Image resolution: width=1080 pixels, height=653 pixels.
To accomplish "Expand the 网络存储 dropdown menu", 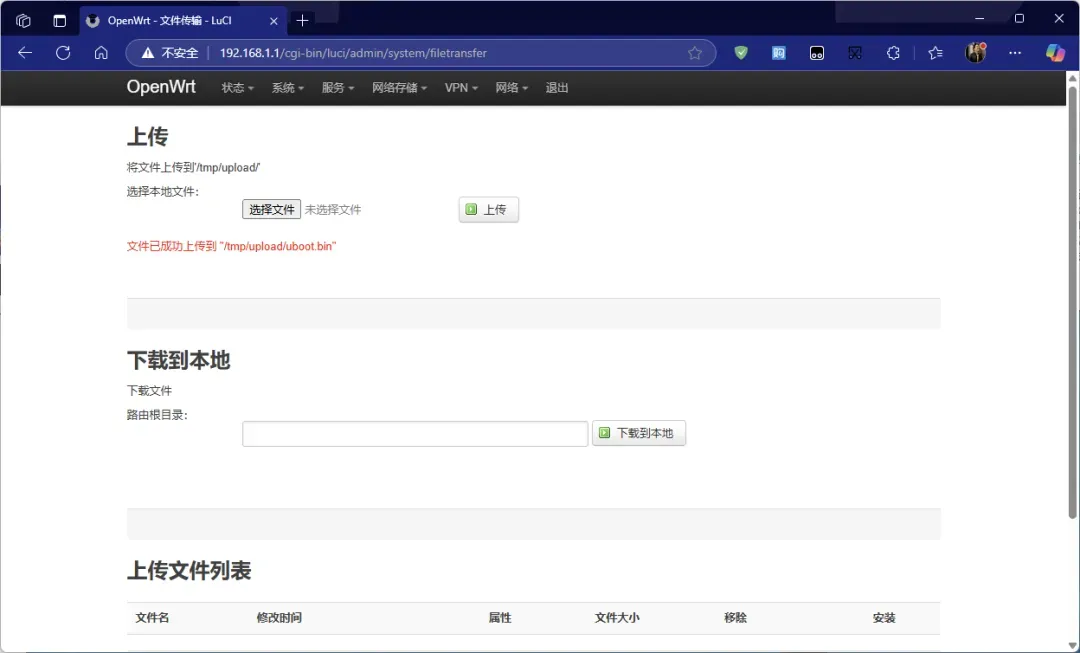I will pyautogui.click(x=399, y=88).
